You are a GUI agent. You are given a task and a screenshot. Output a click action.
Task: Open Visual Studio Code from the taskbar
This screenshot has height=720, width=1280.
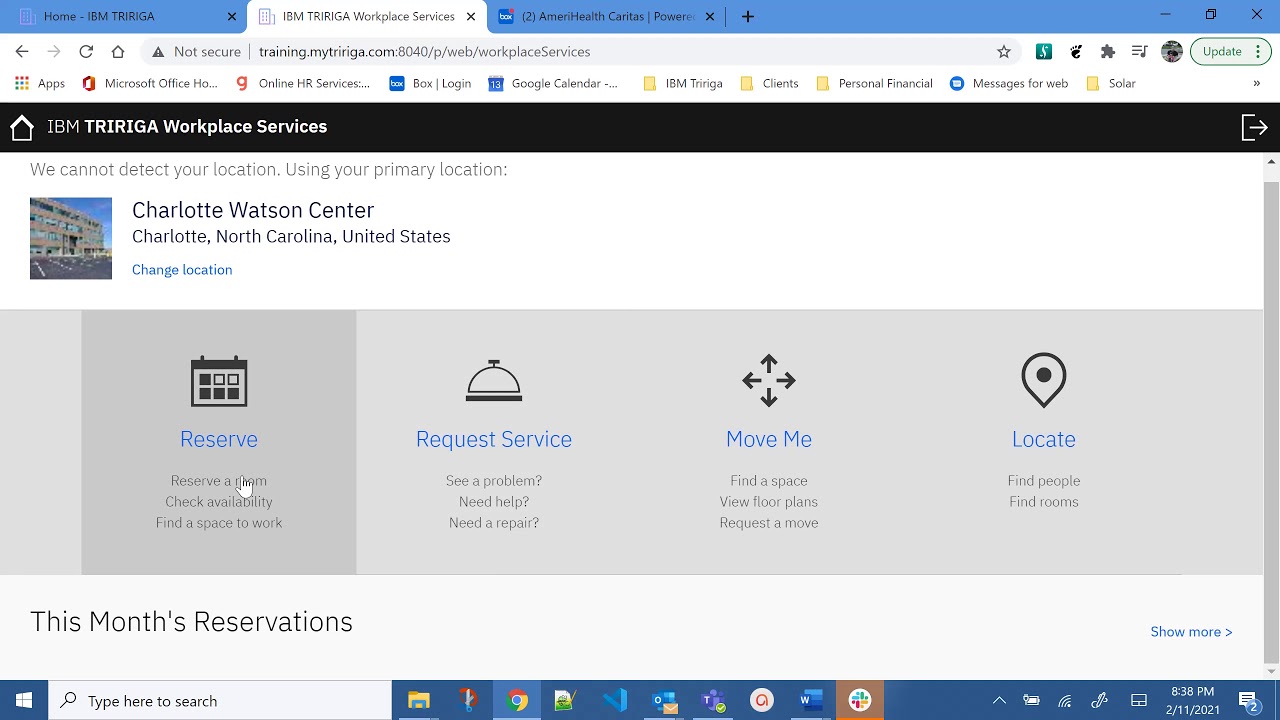coord(615,701)
